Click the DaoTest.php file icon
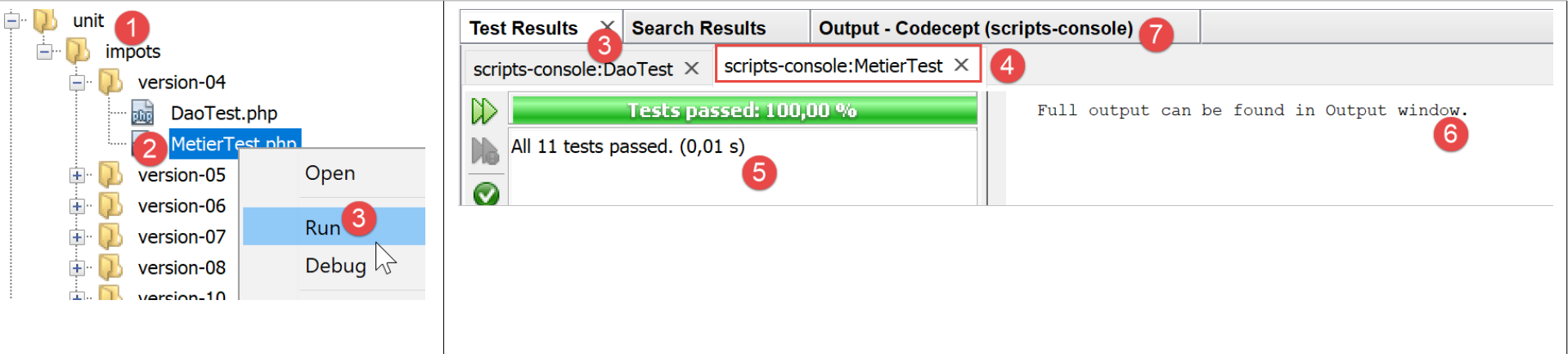Viewport: 1568px width, 354px height. 143,113
